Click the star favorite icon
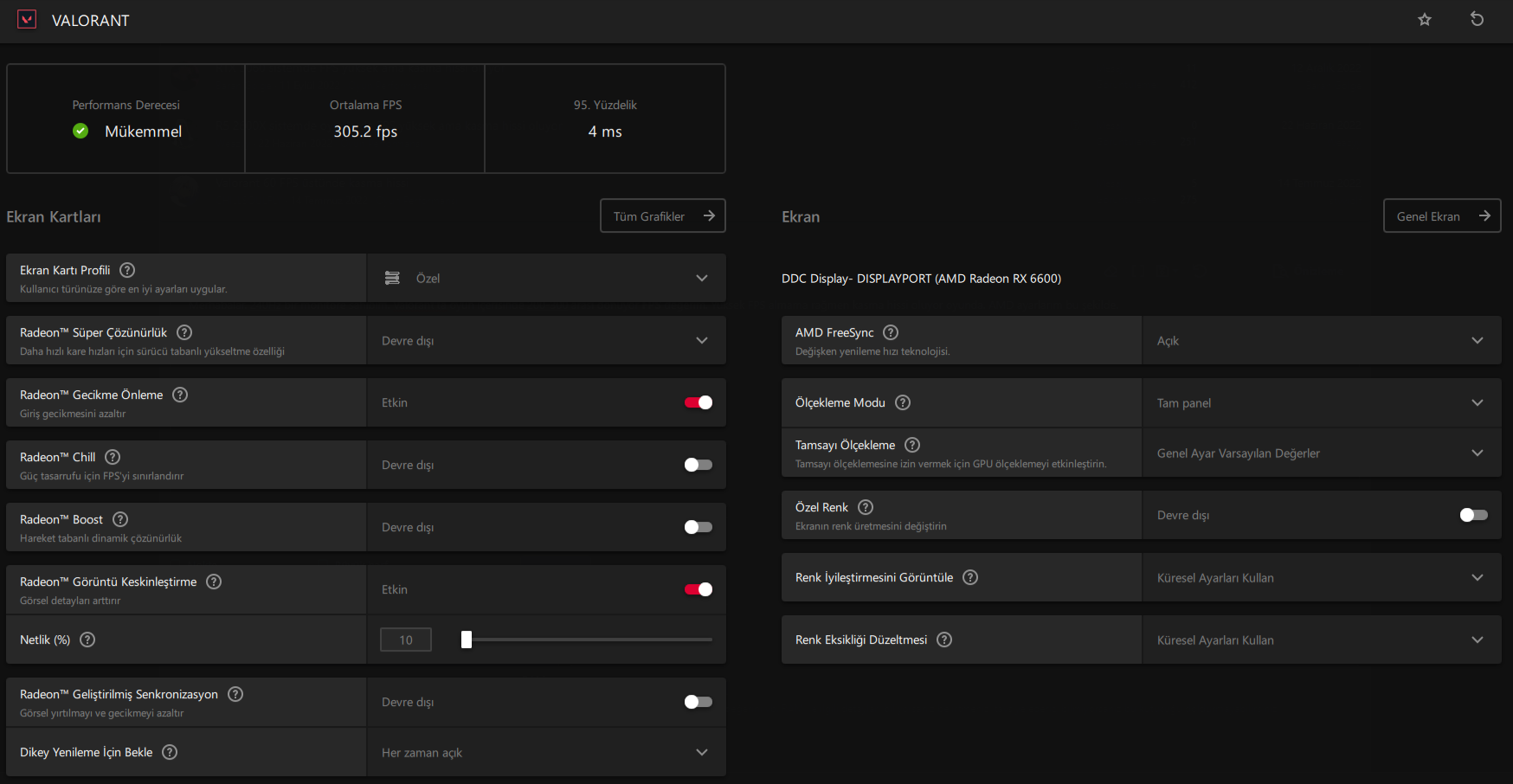This screenshot has width=1513, height=784. [x=1425, y=20]
